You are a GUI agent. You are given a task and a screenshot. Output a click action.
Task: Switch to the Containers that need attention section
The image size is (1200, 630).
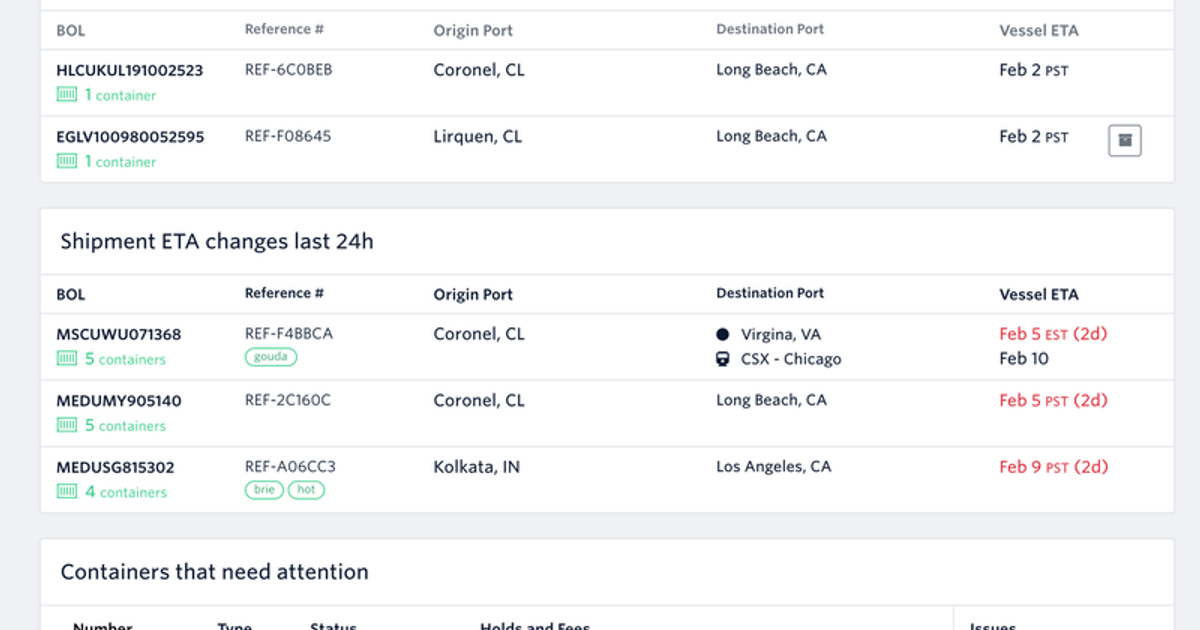coord(214,571)
